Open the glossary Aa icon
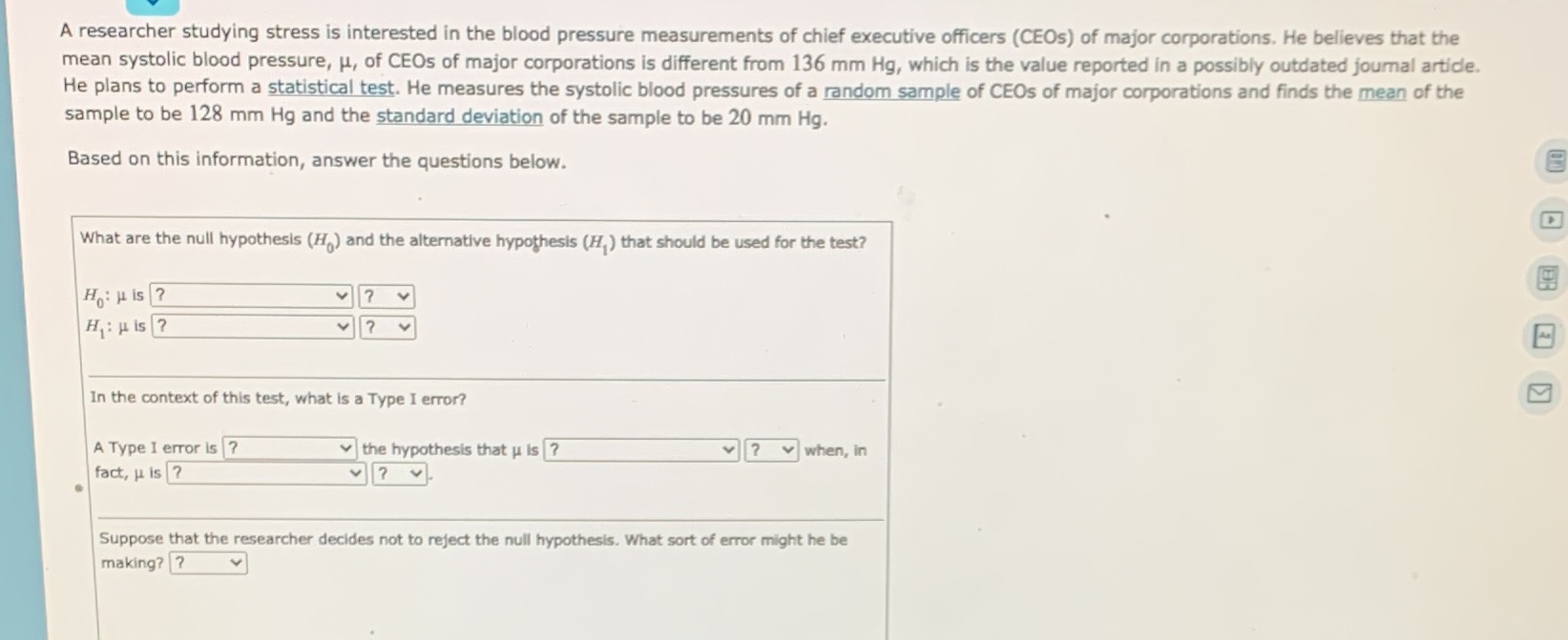Image resolution: width=1568 pixels, height=640 pixels. coord(1545,336)
